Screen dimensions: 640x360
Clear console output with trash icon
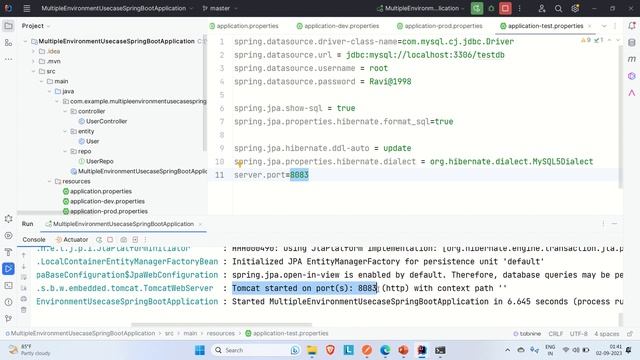coord(24,310)
